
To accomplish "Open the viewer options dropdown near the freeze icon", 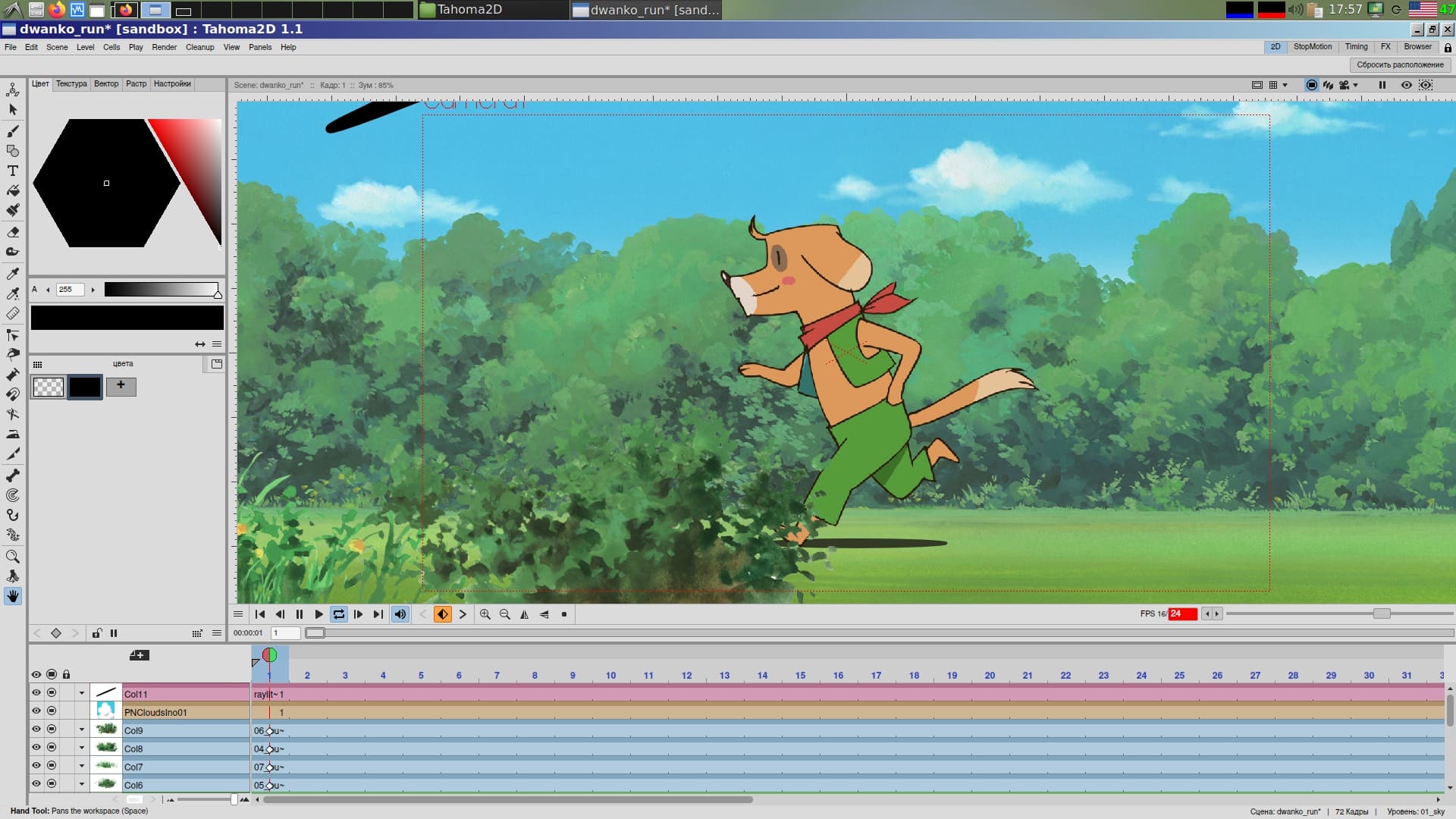I will [1356, 85].
